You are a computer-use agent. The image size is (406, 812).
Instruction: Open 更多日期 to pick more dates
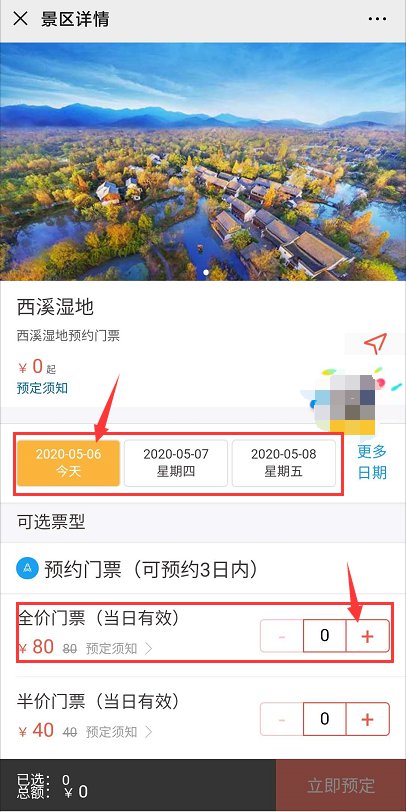[372, 462]
